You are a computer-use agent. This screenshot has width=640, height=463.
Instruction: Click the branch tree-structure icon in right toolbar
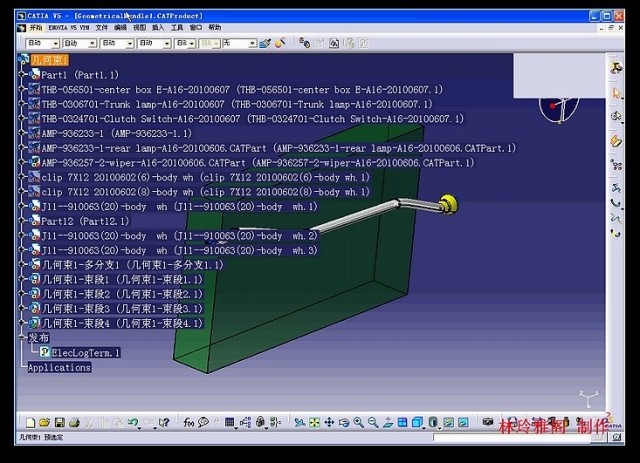pos(616,165)
